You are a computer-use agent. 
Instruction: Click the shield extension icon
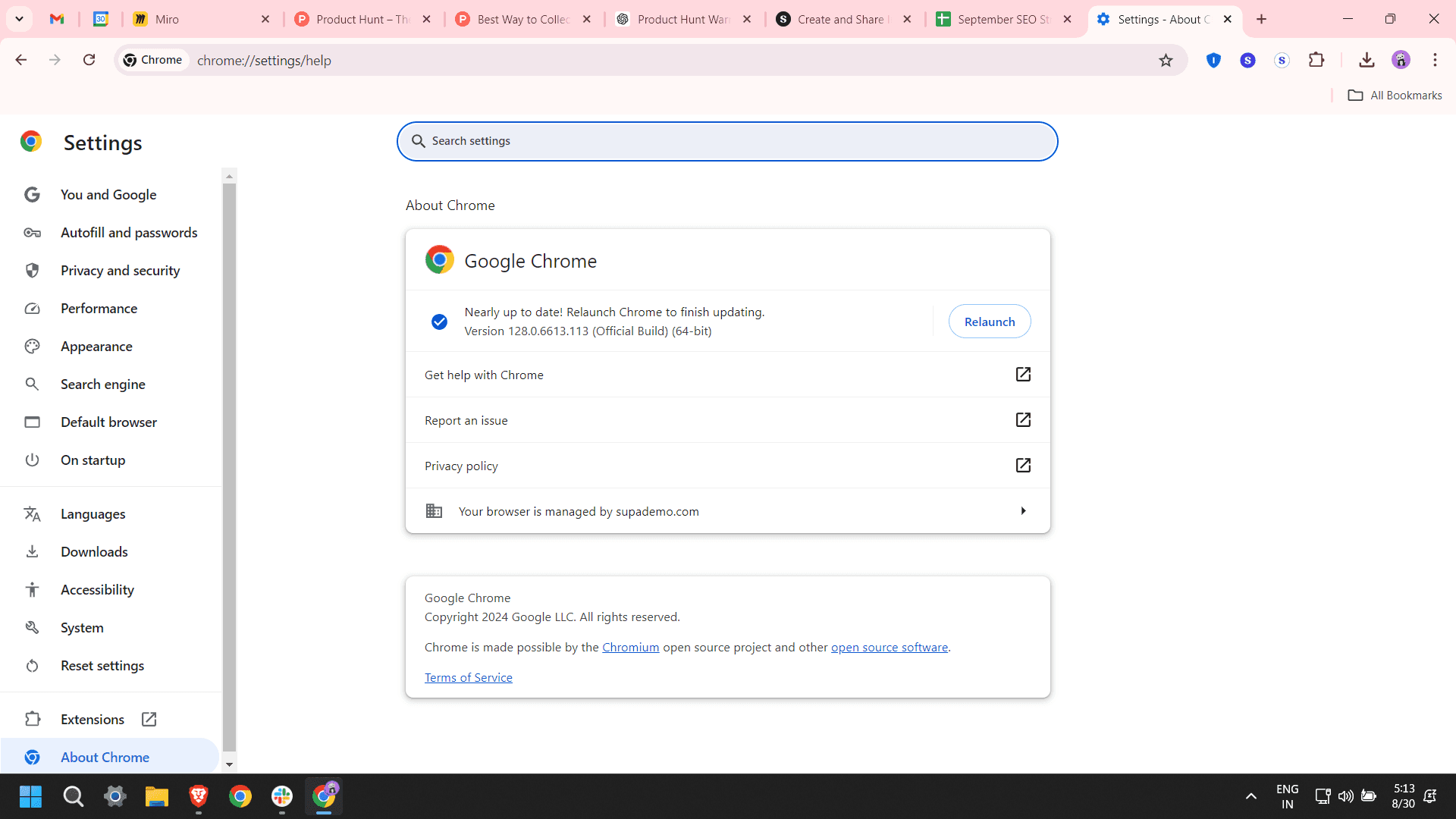click(x=1213, y=60)
